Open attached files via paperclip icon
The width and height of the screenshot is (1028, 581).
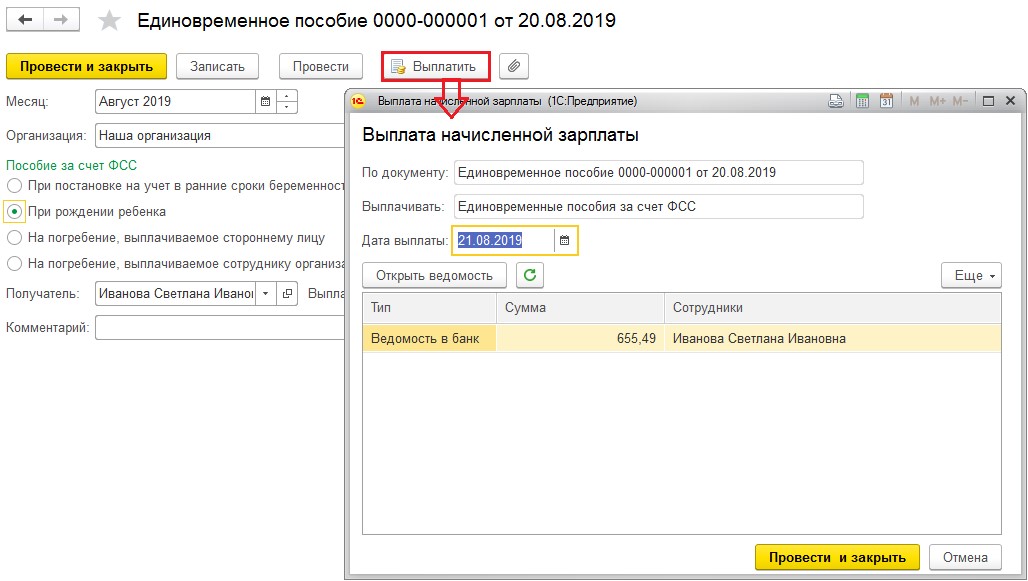coord(513,66)
